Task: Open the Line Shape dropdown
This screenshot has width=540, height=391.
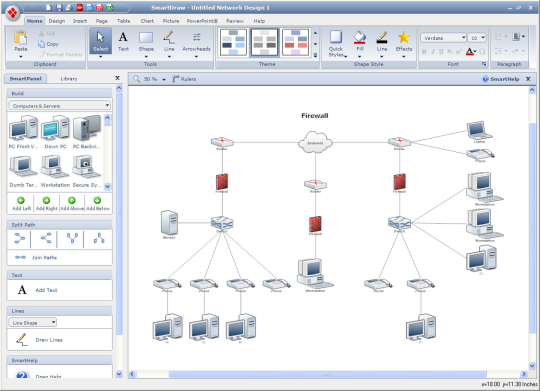Action: 32,322
